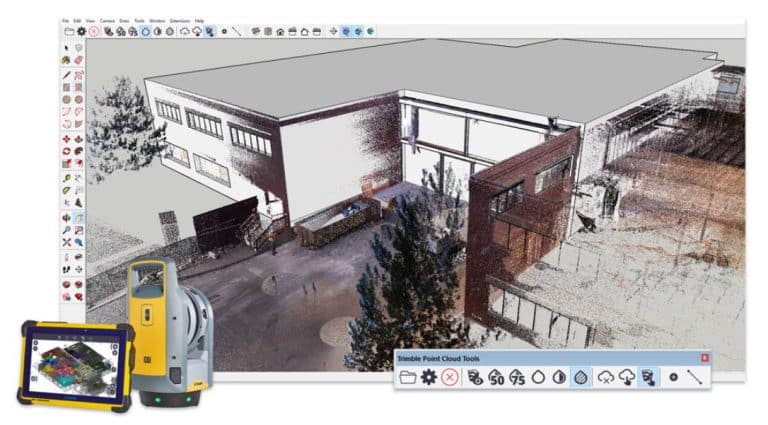Select the Orbit tool
Screen dimensions: 768x425
tap(67, 217)
